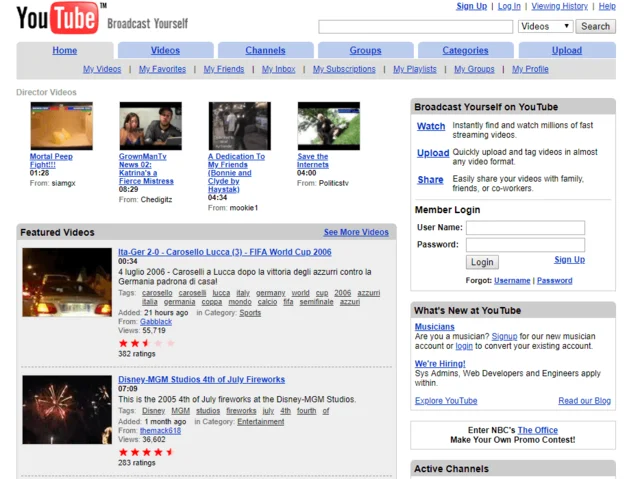This screenshot has width=640, height=479.
Task: Switch to the Videos tab
Action: 165,51
